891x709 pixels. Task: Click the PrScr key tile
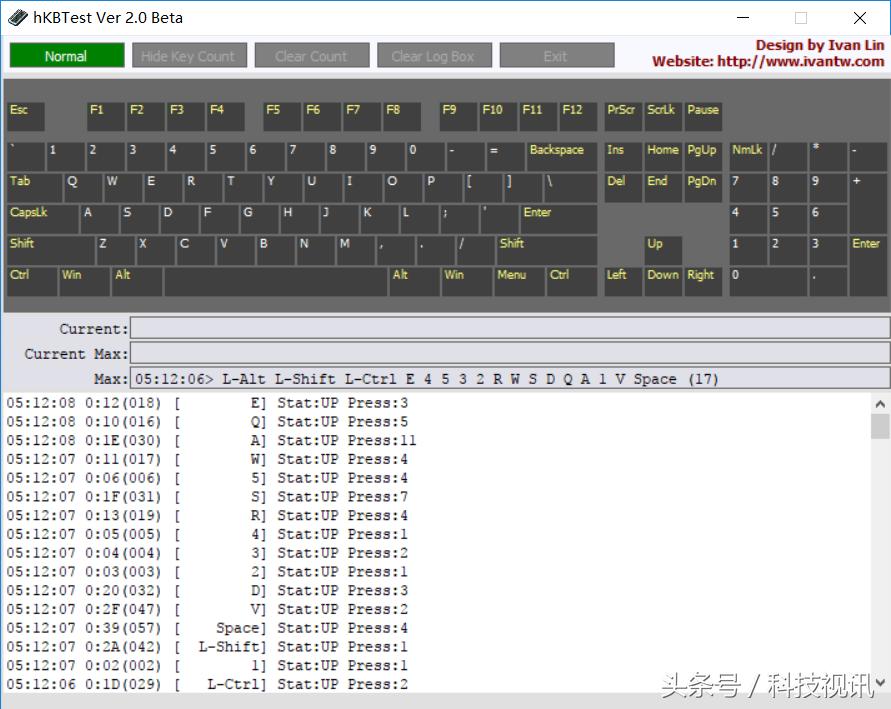tap(623, 116)
